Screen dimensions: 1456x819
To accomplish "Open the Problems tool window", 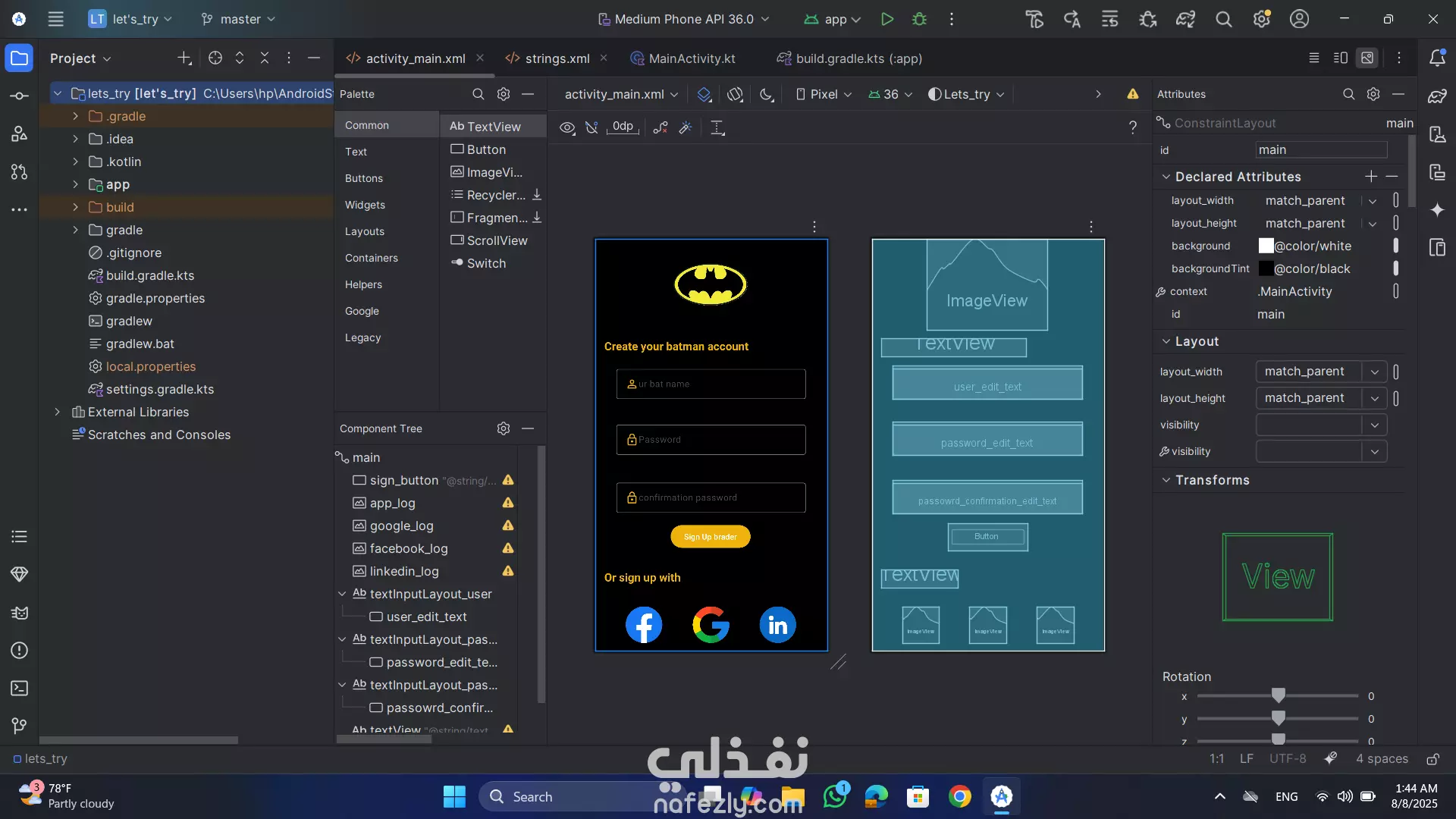I will point(19,650).
